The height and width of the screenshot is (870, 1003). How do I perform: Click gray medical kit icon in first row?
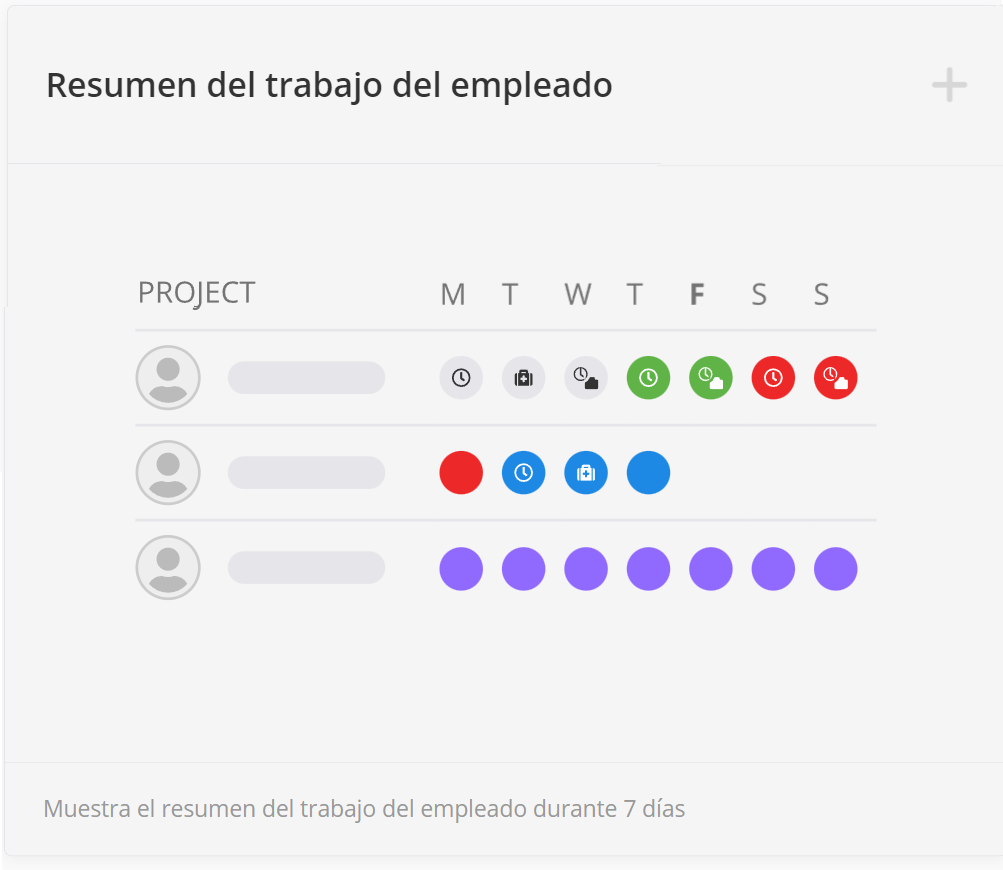pyautogui.click(x=523, y=378)
